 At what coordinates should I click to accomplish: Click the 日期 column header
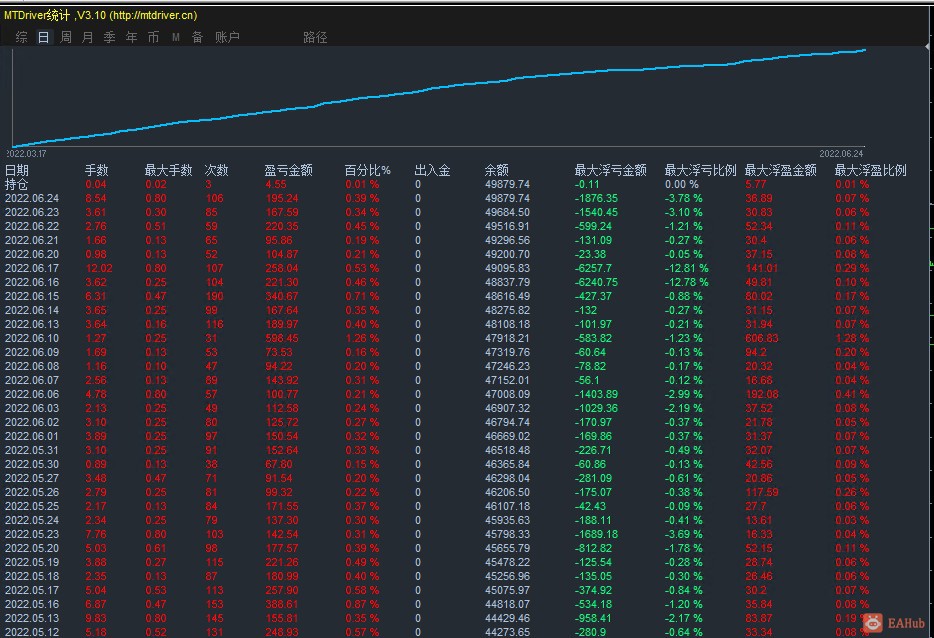(x=17, y=170)
